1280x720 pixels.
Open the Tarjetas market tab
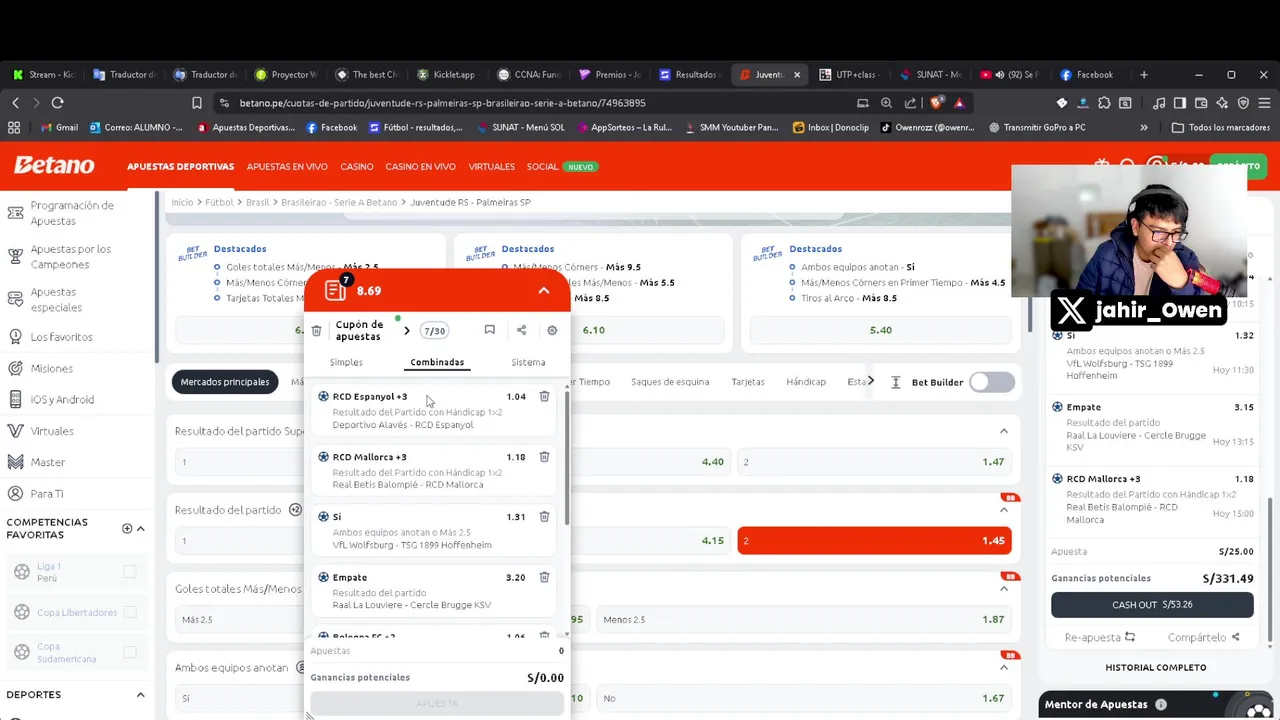pyautogui.click(x=748, y=382)
